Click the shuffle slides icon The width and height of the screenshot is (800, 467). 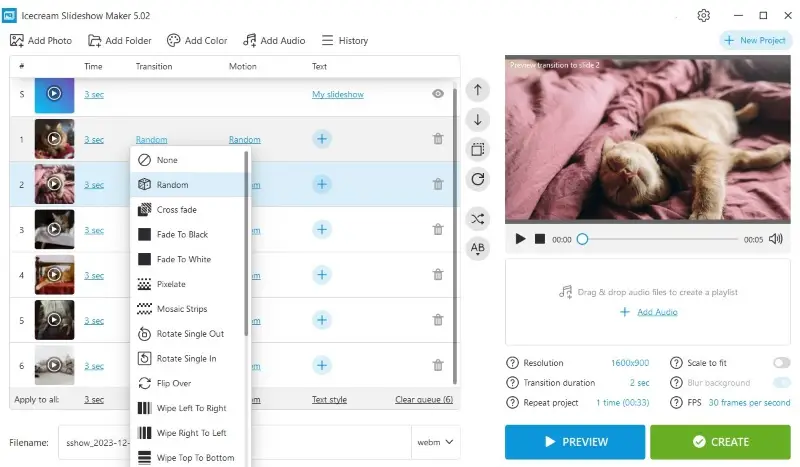(x=478, y=218)
